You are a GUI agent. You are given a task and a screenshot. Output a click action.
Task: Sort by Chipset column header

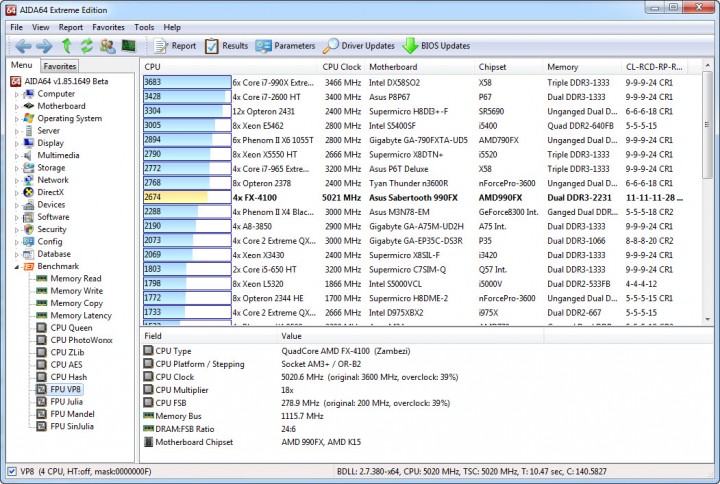tap(508, 67)
